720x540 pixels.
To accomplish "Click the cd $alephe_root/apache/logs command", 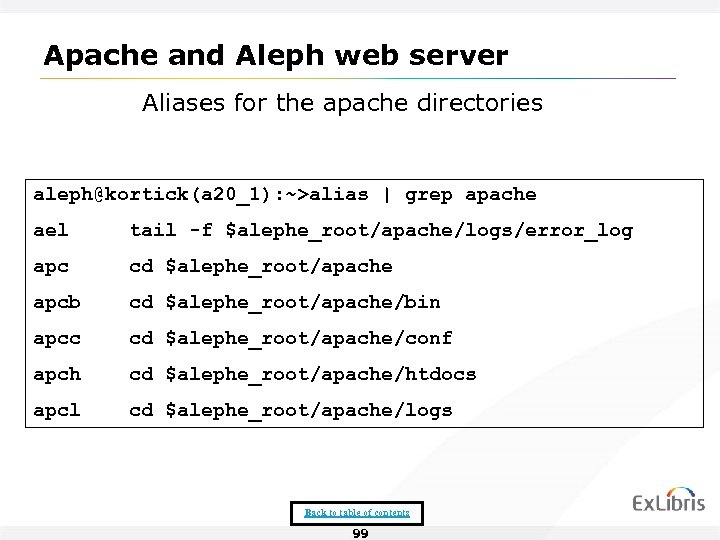I will (291, 410).
